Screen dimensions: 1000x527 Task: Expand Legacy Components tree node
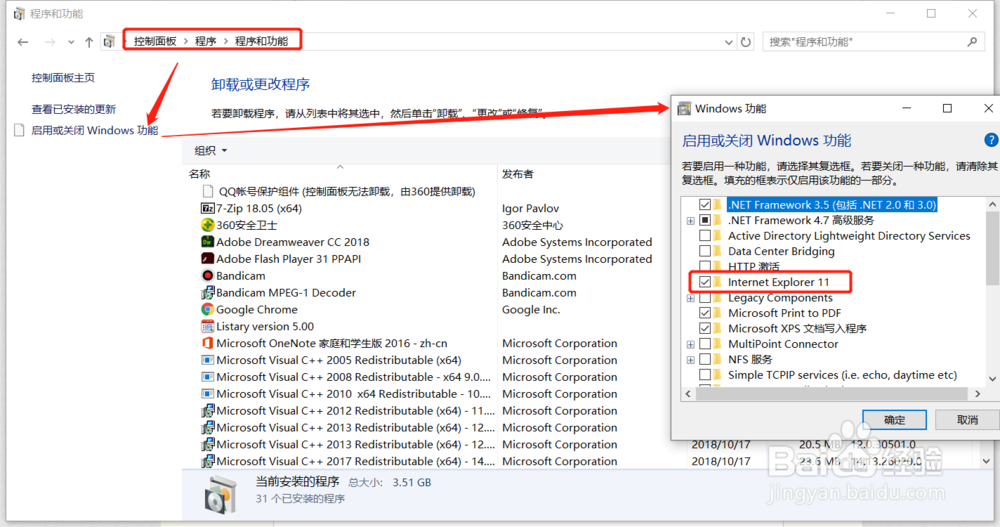[x=691, y=298]
